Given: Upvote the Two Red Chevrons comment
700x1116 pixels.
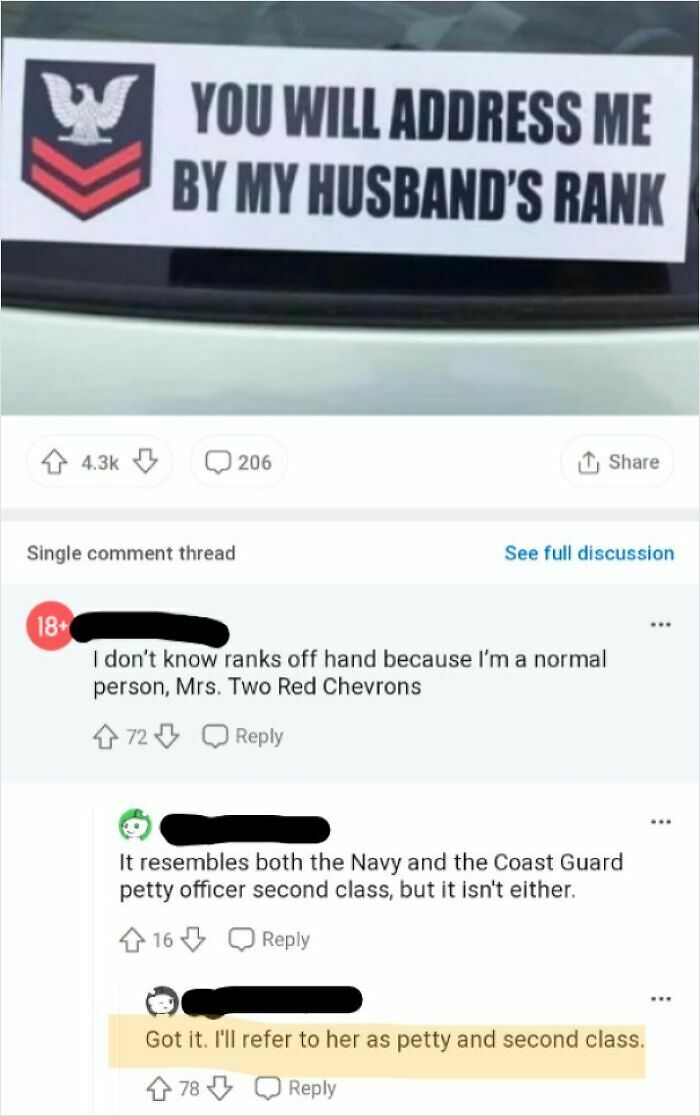Looking at the screenshot, I should (105, 737).
